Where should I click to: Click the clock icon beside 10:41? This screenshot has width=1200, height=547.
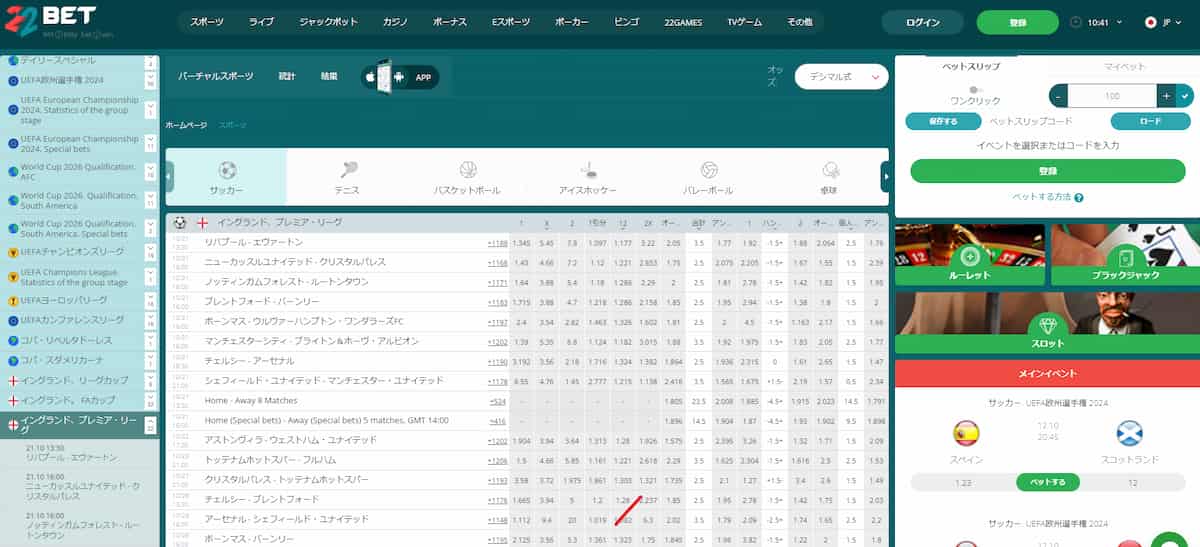[1076, 22]
